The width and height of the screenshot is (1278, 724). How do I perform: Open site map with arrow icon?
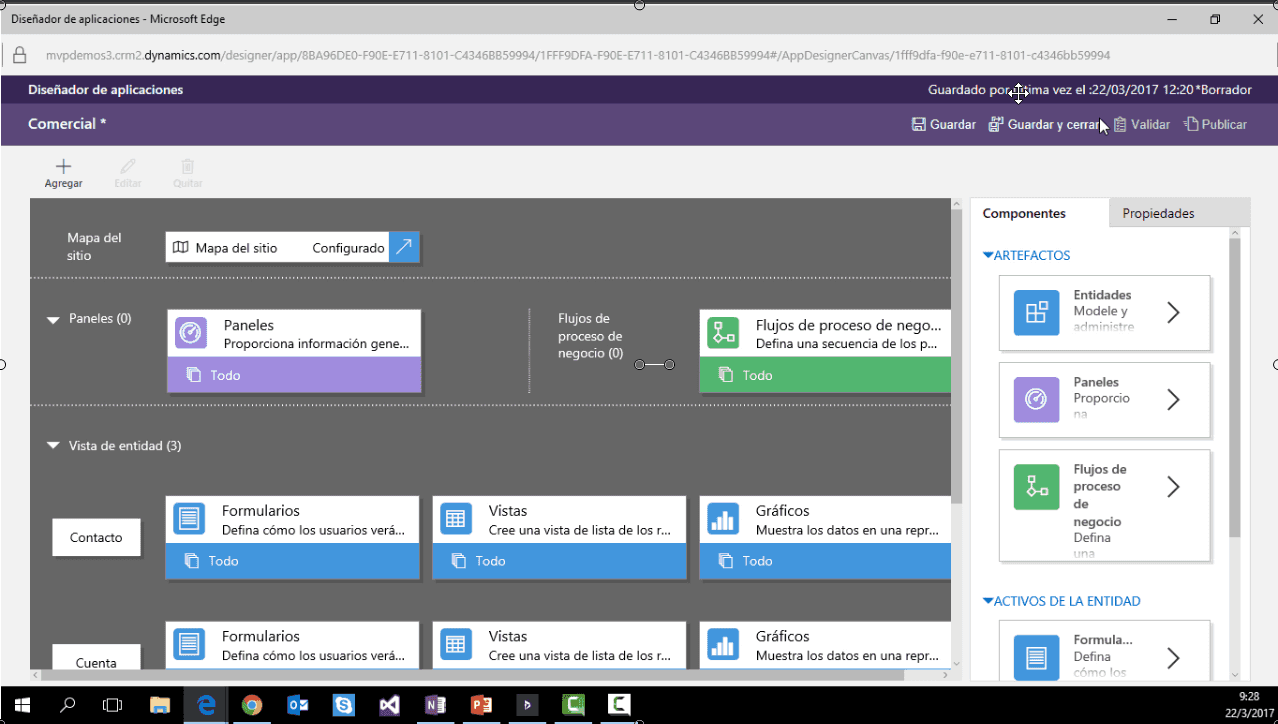tap(404, 247)
